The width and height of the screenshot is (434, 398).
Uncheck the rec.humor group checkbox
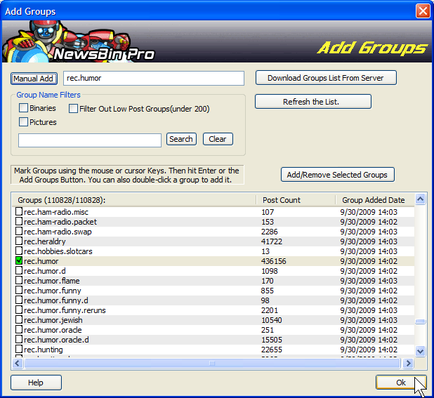click(19, 261)
